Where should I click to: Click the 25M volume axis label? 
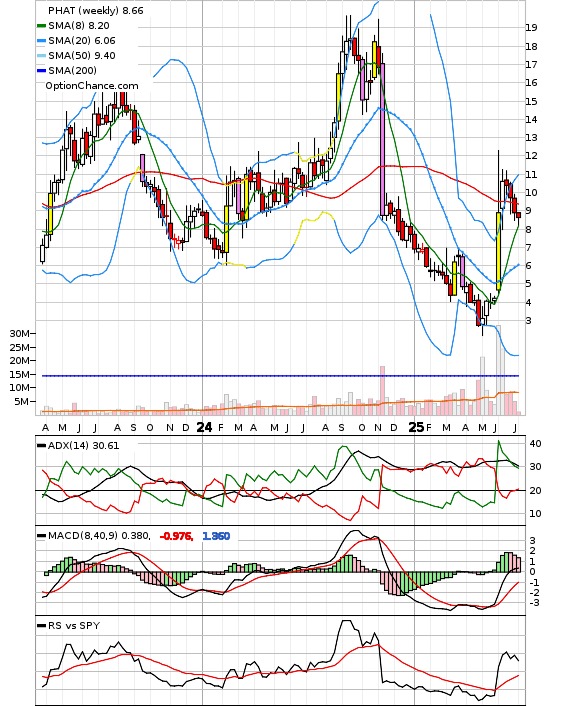pos(20,348)
